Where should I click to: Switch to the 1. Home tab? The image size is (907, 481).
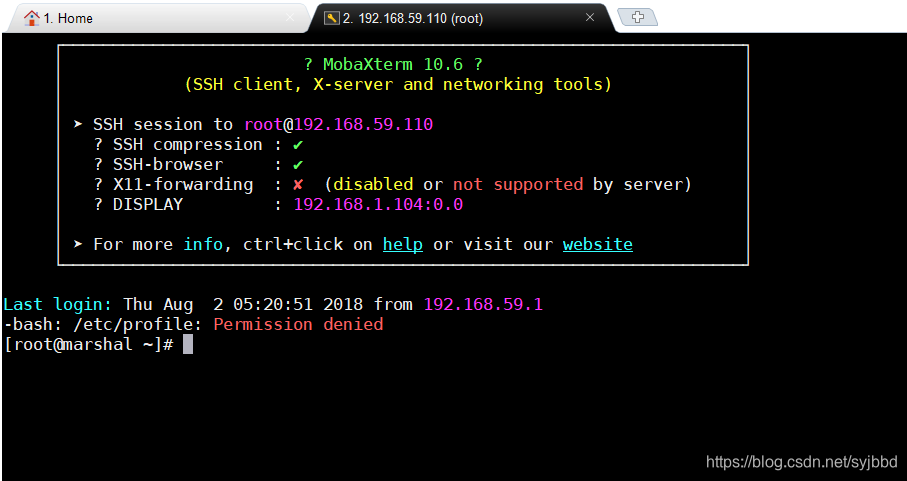click(156, 18)
